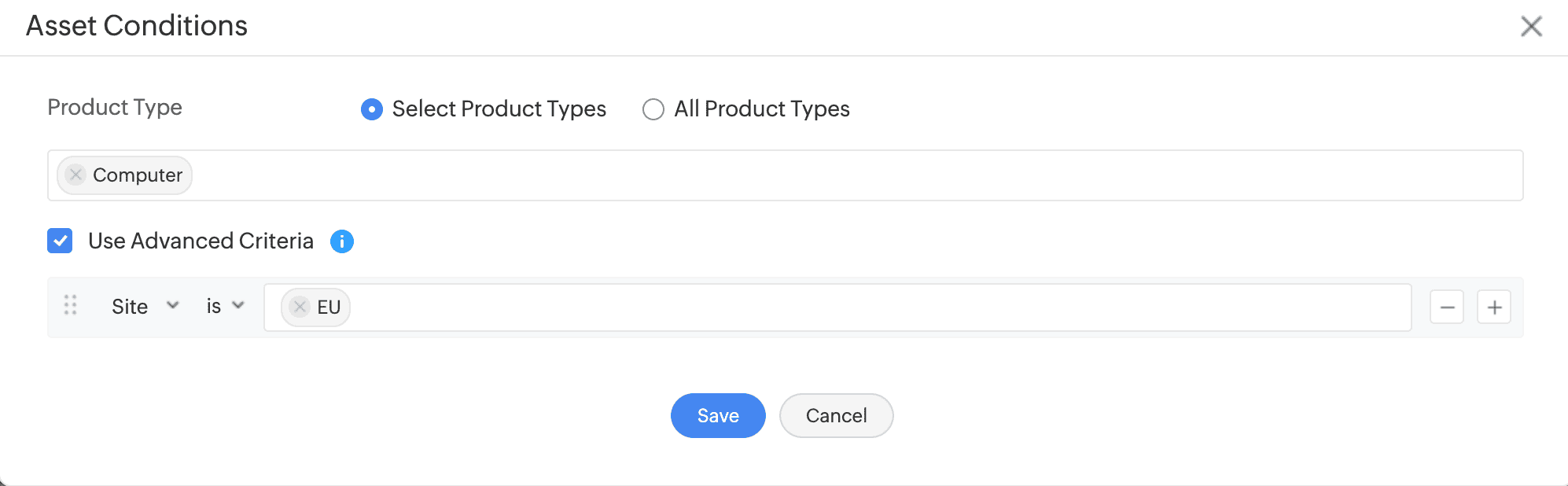Save the asset conditions

pos(717,415)
